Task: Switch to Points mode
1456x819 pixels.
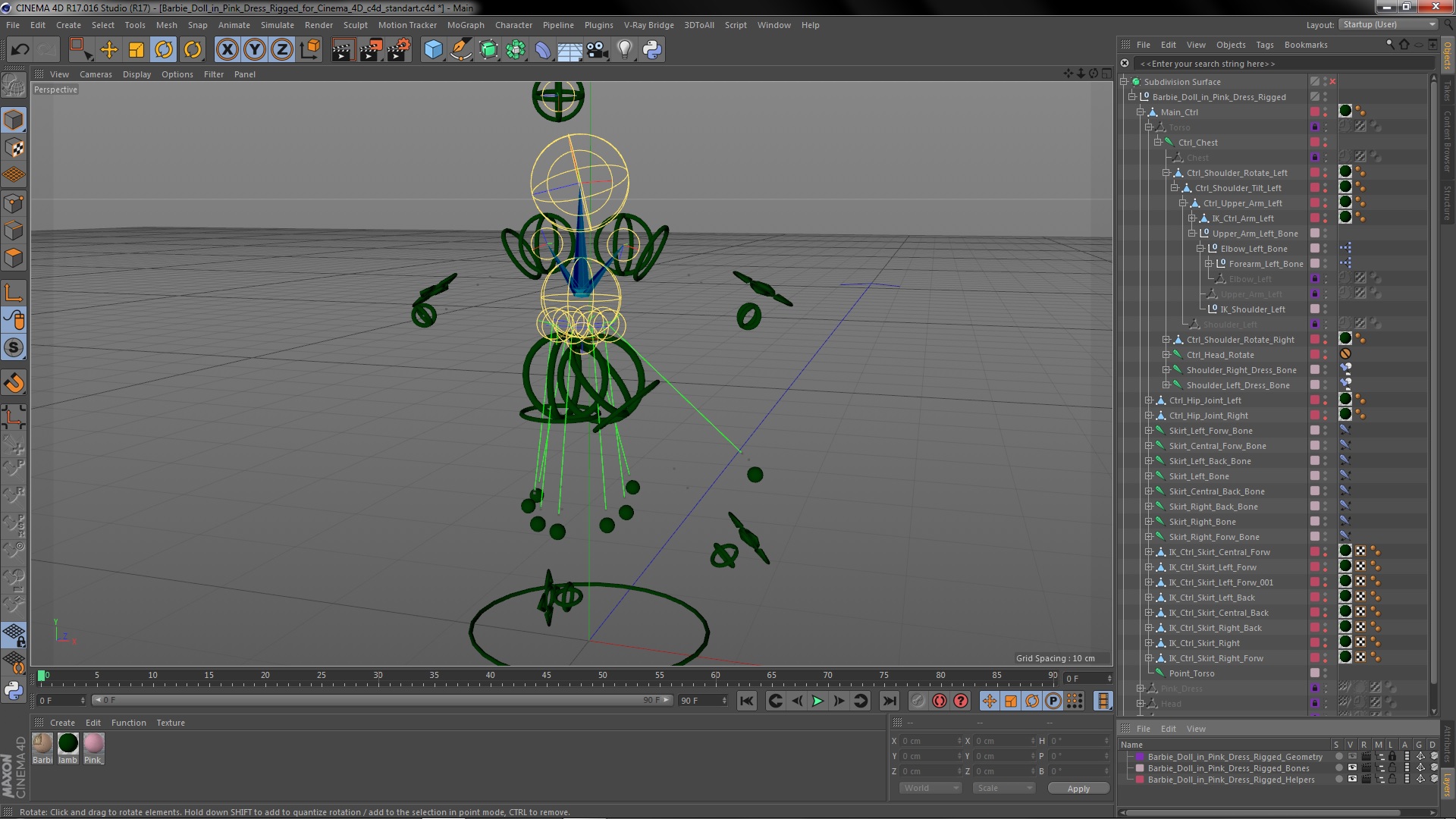Action: point(14,203)
